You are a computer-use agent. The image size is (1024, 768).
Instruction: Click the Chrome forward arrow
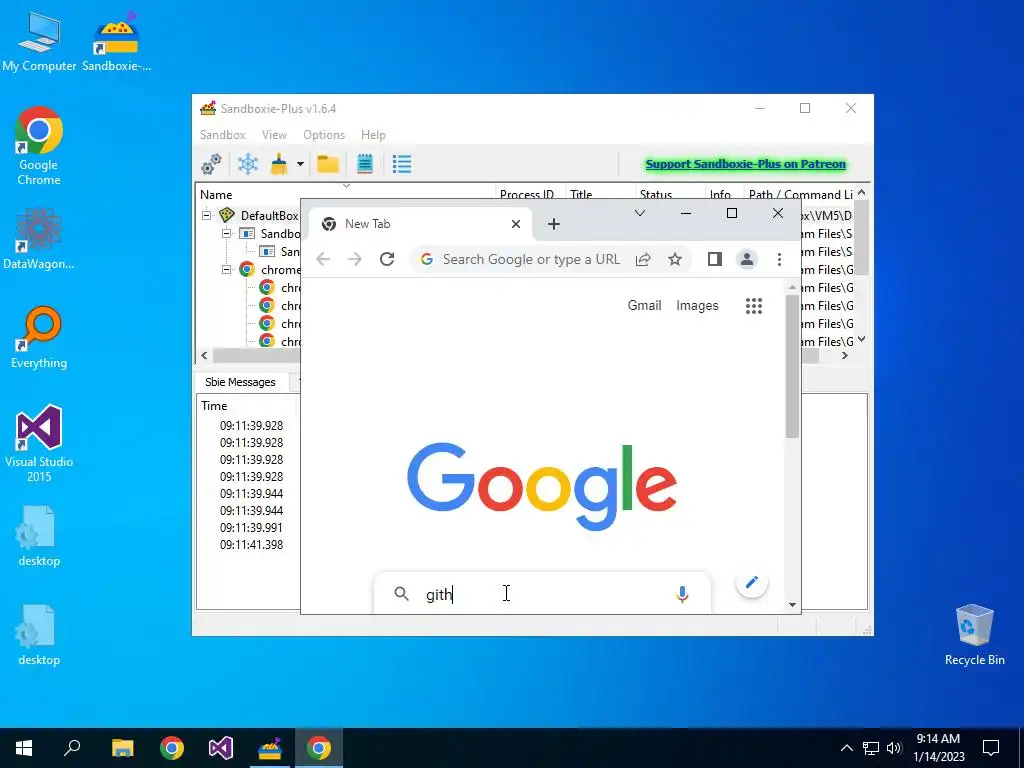click(x=355, y=259)
